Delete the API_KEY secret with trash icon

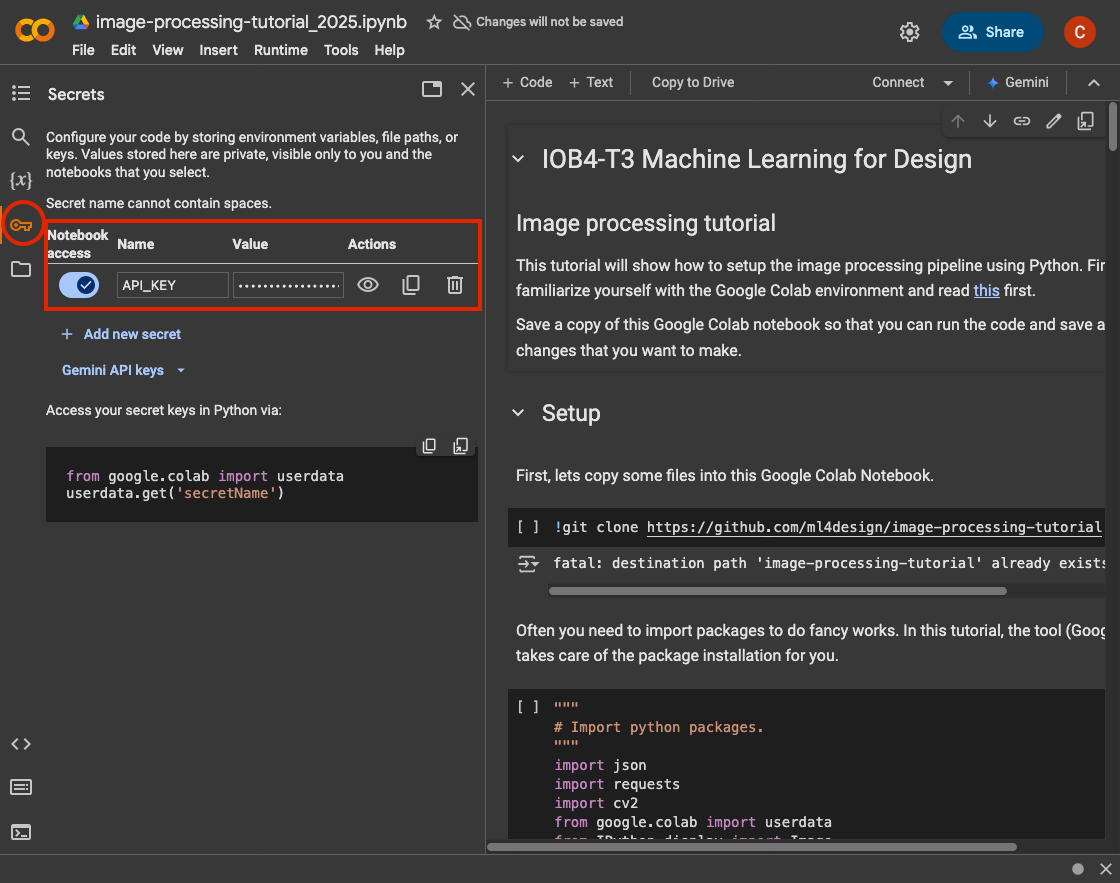(454, 285)
